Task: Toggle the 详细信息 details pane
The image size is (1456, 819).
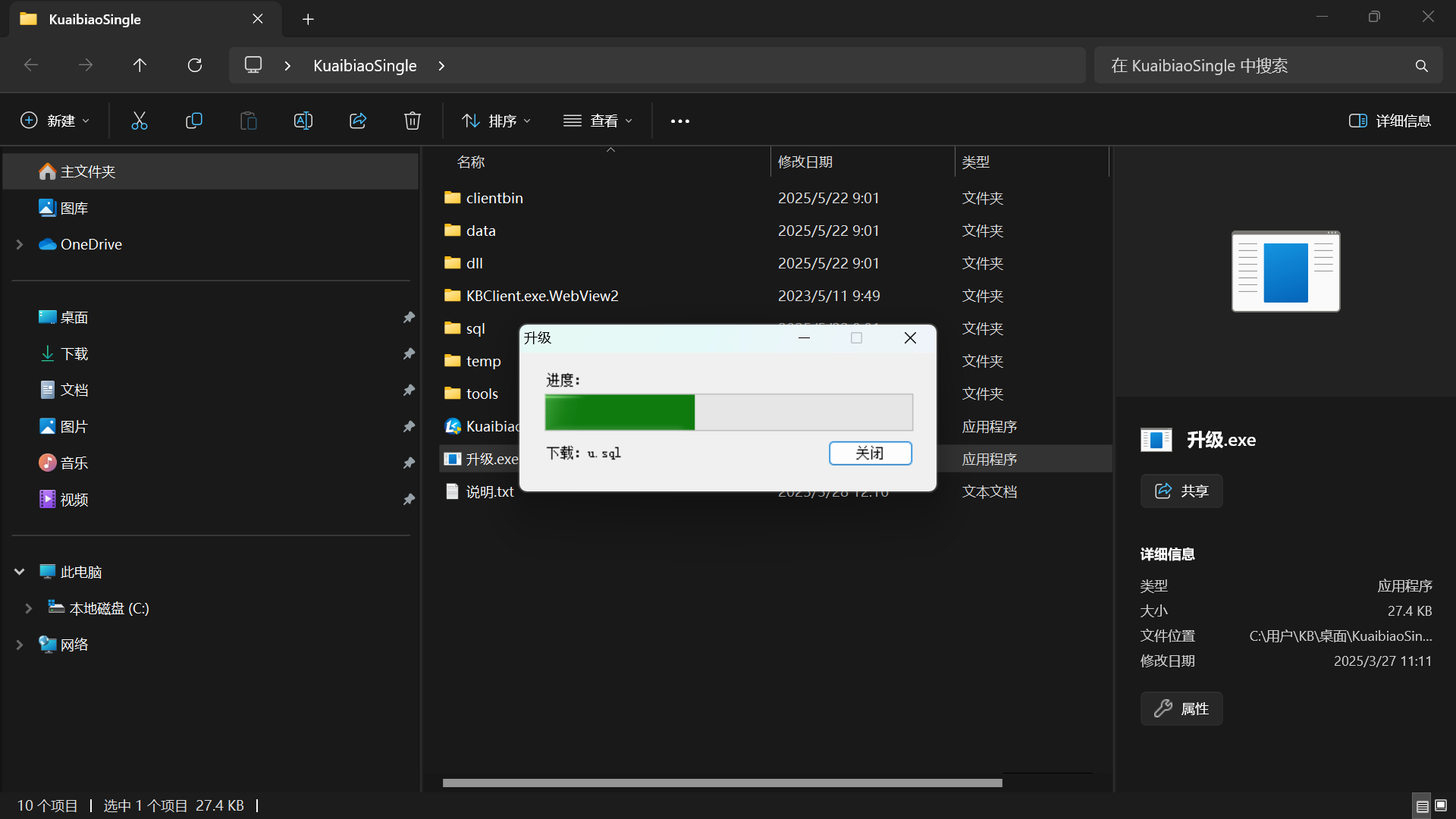Action: pyautogui.click(x=1390, y=121)
